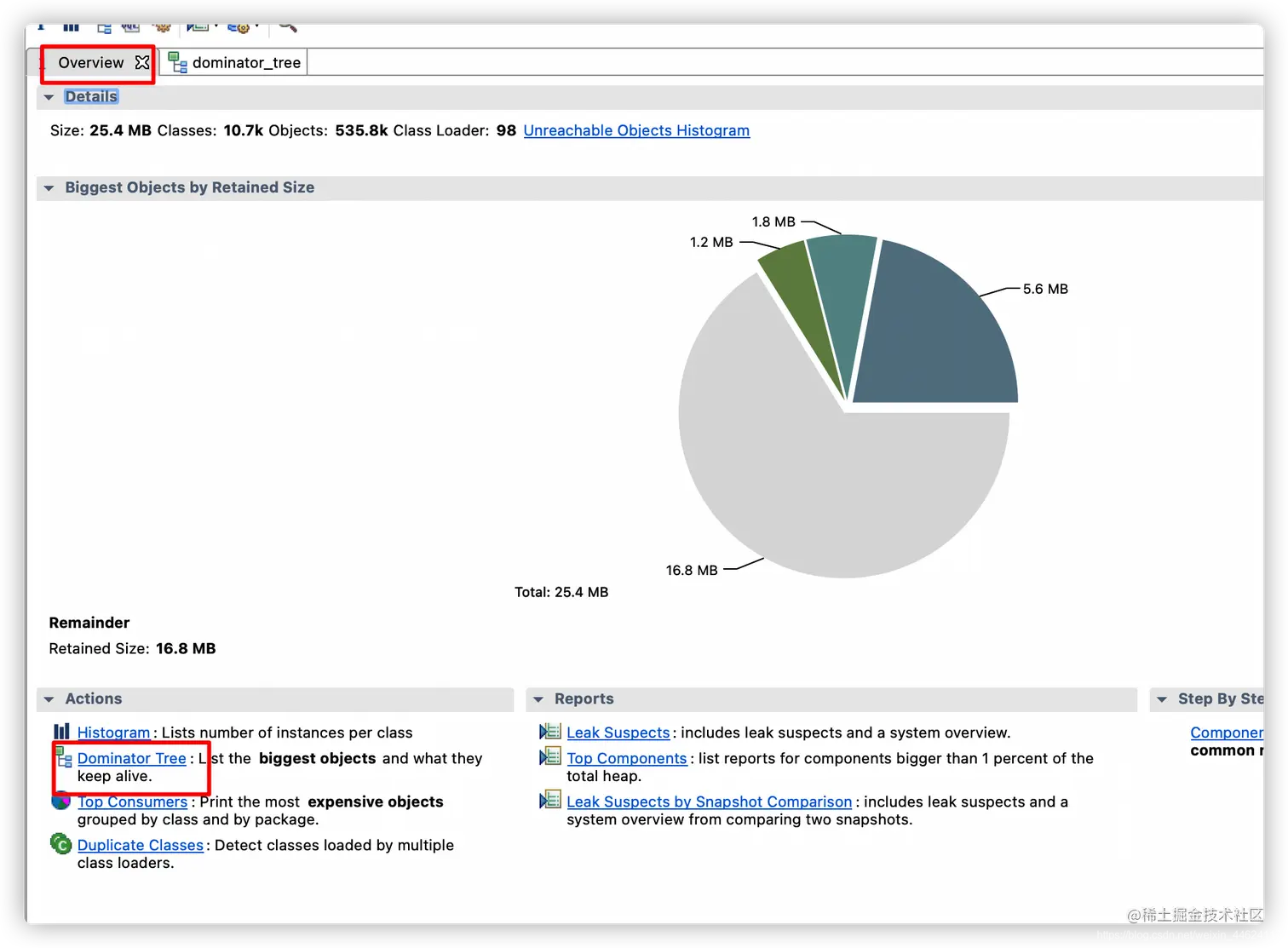Screen dimensions: 1288x948
Task: Click the gear thread overview toolbar icon
Action: 163,27
